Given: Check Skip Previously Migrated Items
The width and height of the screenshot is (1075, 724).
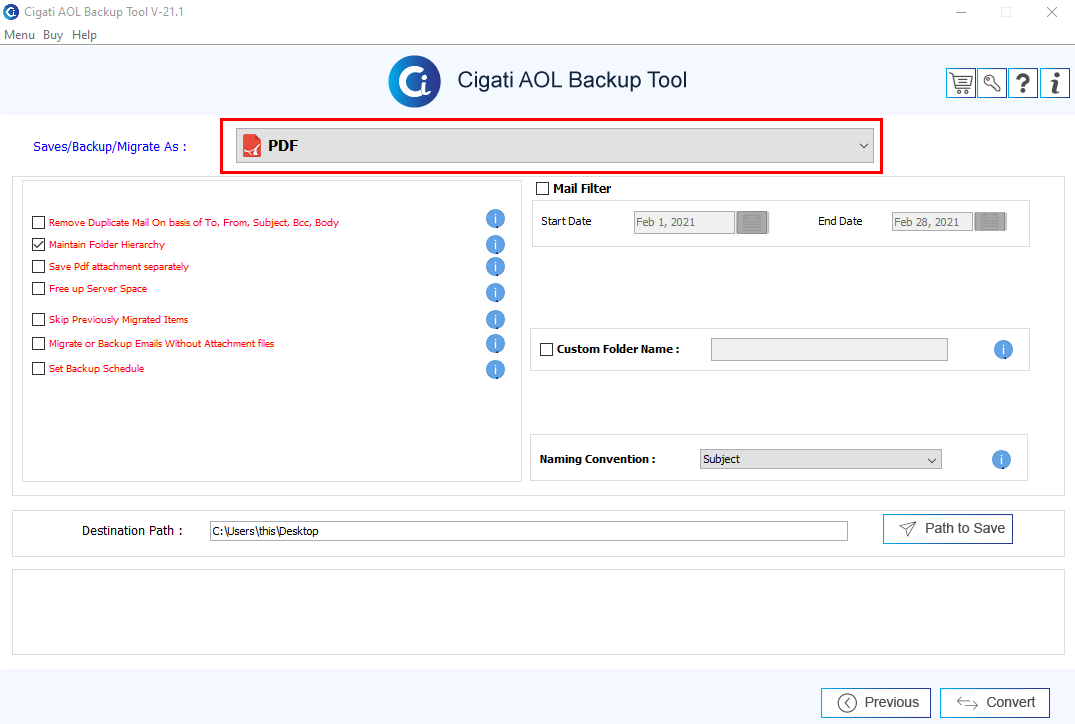Looking at the screenshot, I should coord(38,319).
